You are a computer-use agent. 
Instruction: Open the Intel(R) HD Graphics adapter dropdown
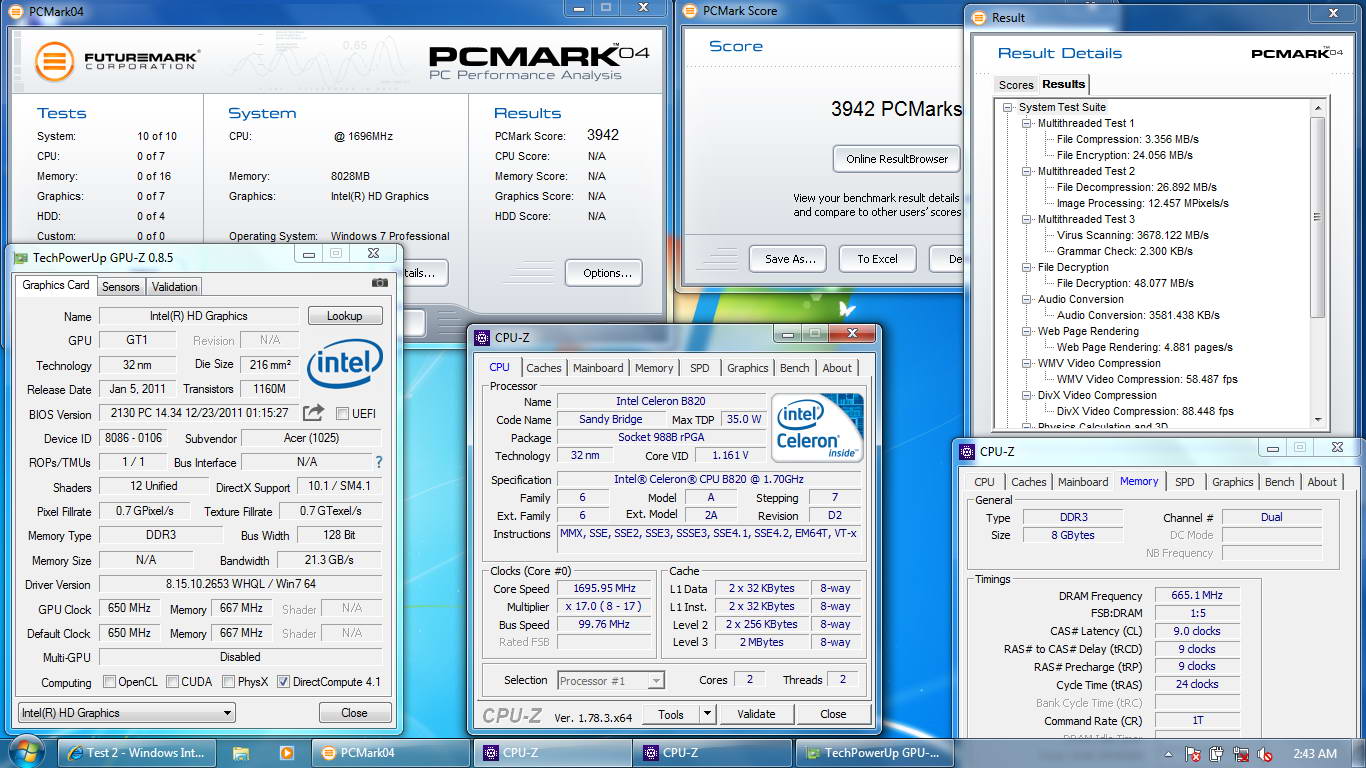pyautogui.click(x=127, y=713)
